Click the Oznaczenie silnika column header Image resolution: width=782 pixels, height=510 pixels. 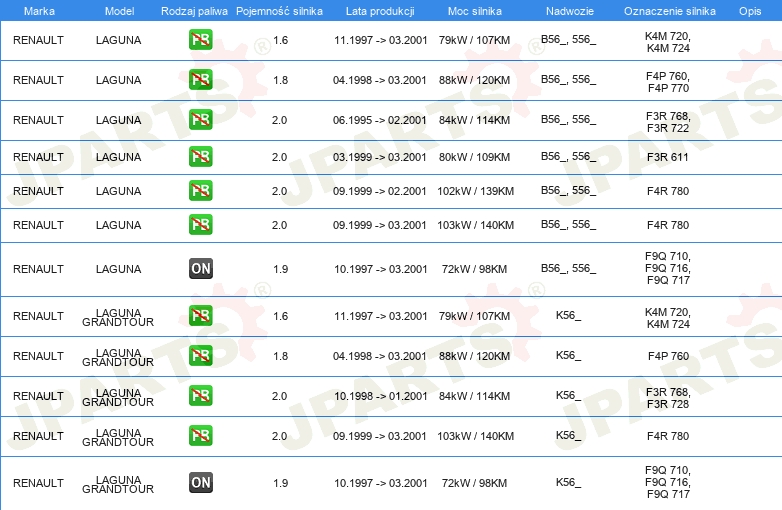coord(670,11)
